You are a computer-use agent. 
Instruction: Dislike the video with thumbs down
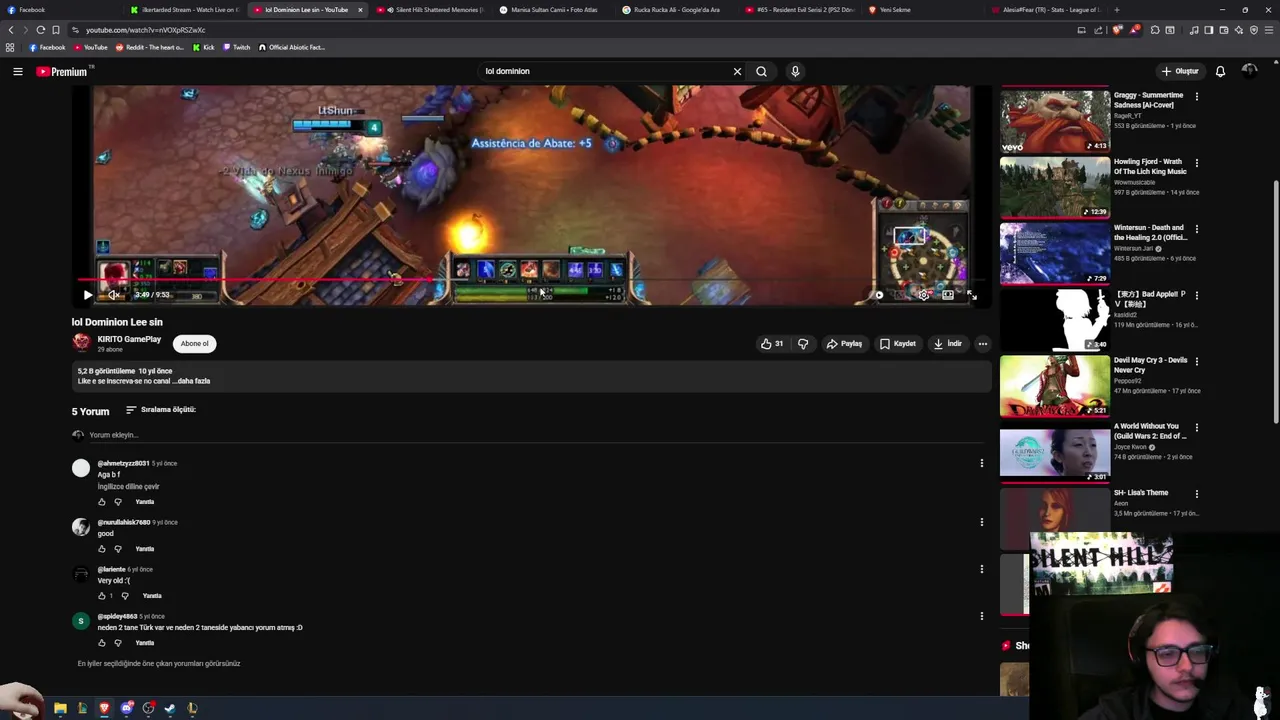pyautogui.click(x=803, y=344)
